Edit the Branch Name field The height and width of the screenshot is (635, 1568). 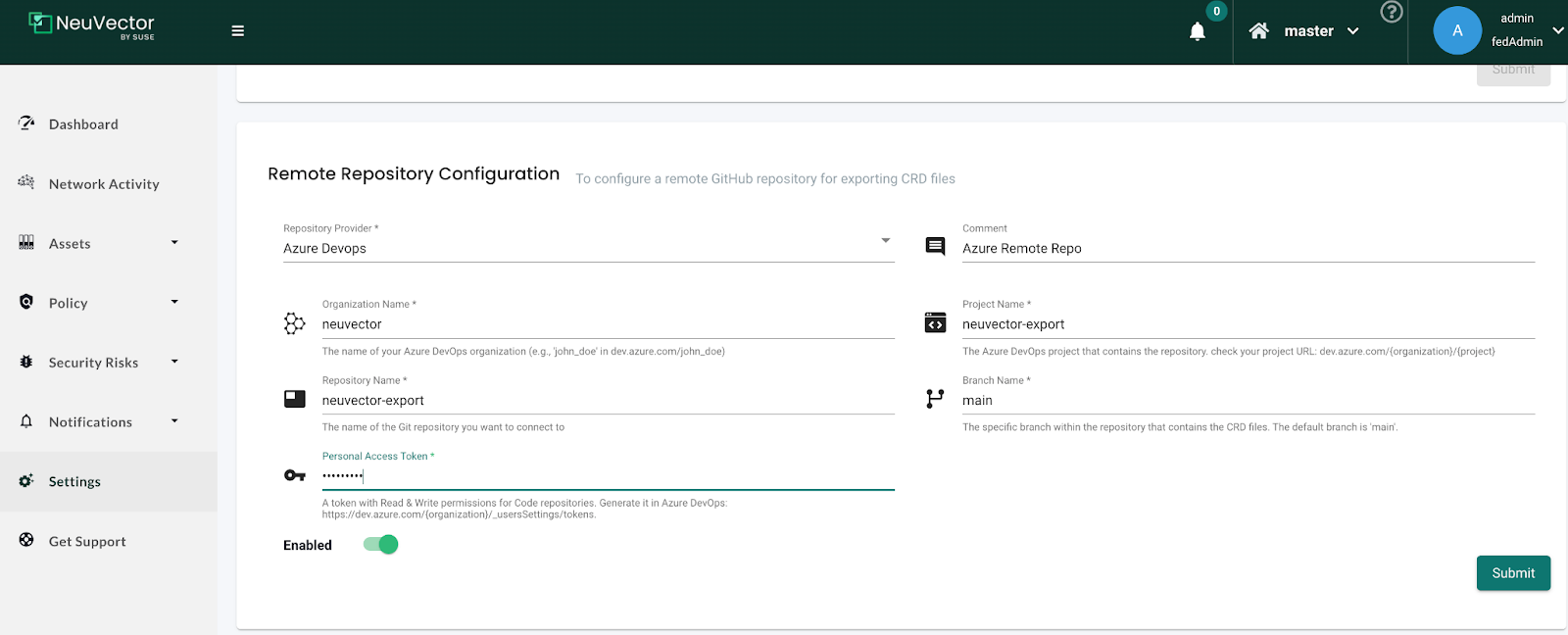click(x=1248, y=401)
